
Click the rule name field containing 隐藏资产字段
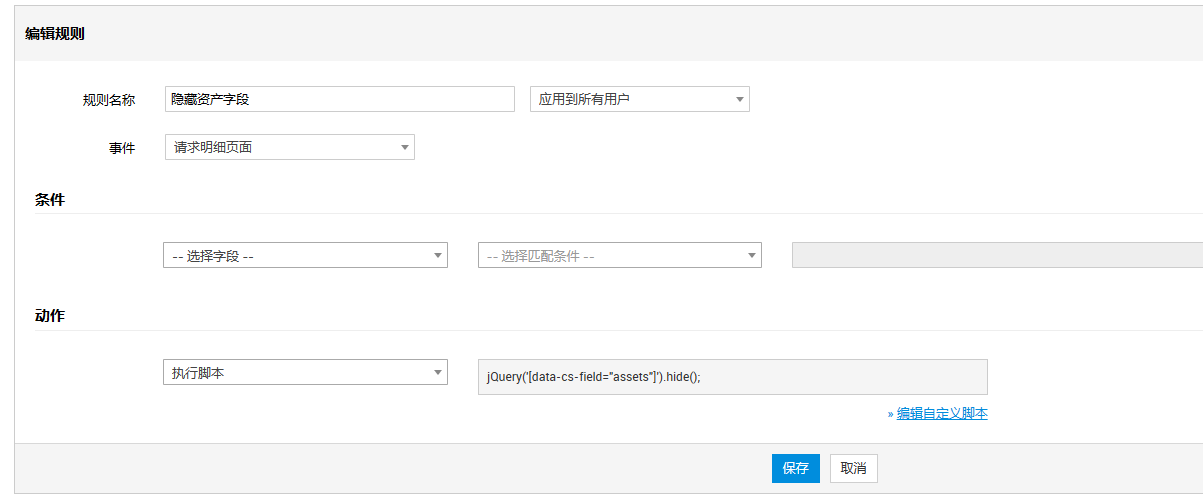tap(339, 99)
